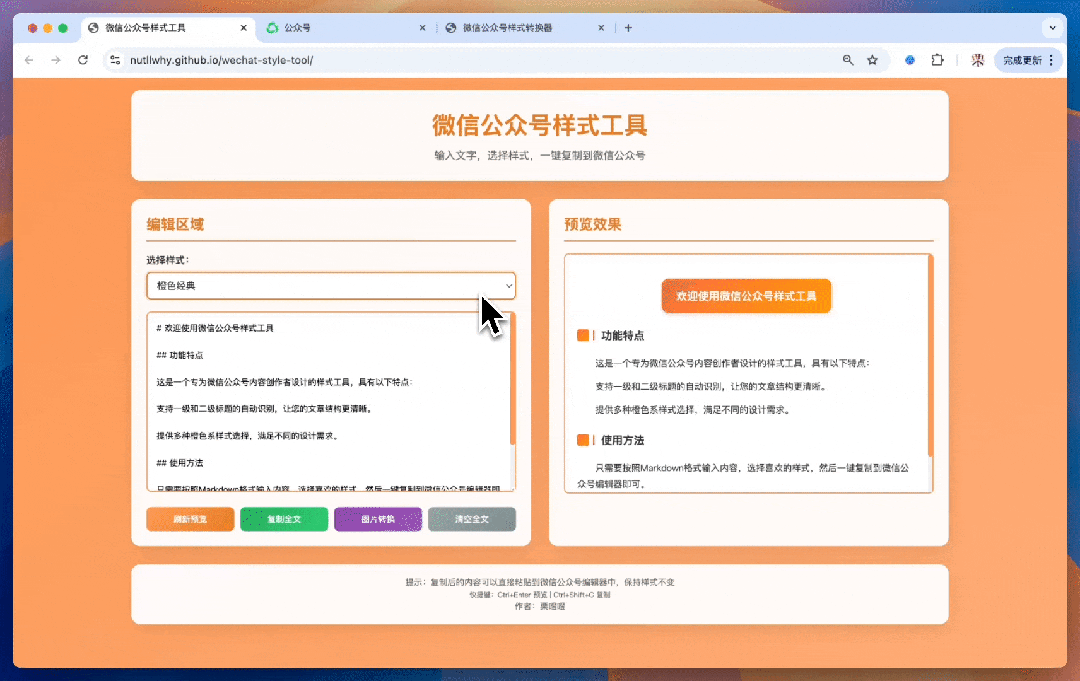Go forward using browser forward arrow
Viewport: 1080px width, 681px height.
click(x=56, y=60)
